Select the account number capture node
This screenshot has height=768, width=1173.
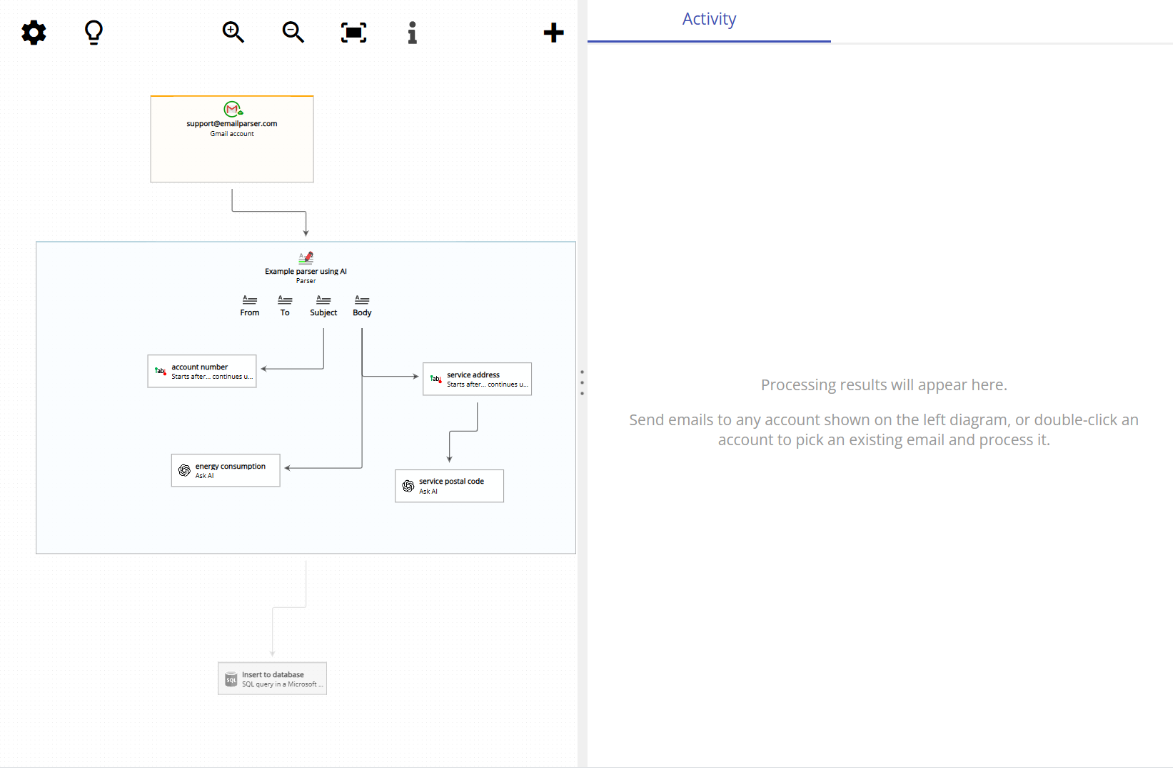[x=201, y=370]
